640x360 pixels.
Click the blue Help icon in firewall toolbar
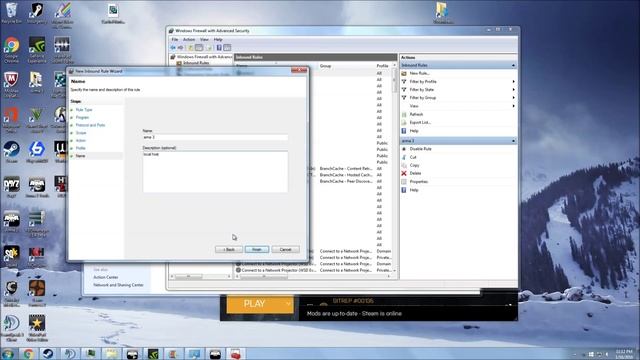219,48
